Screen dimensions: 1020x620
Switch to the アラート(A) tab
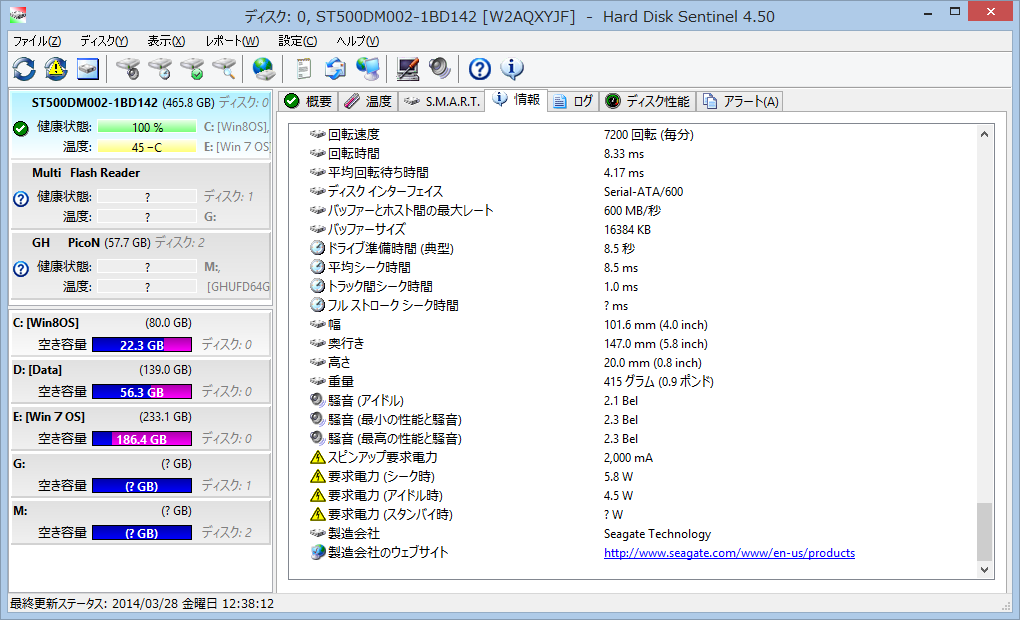740,101
